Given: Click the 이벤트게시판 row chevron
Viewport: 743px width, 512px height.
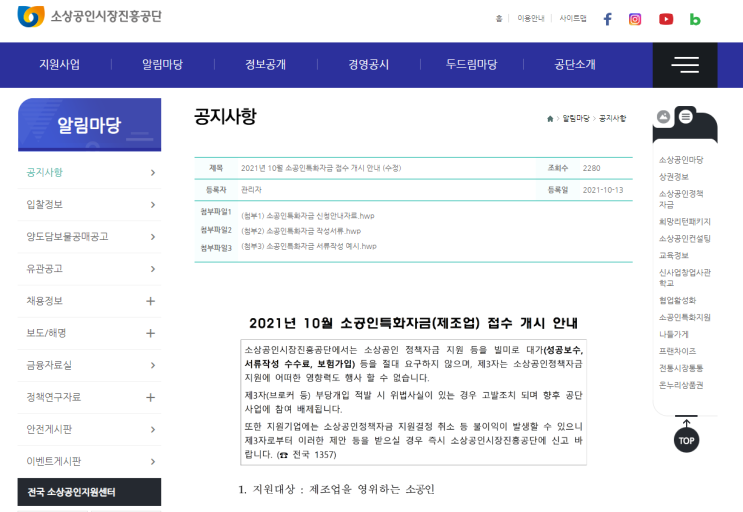Looking at the screenshot, I should [x=153, y=462].
